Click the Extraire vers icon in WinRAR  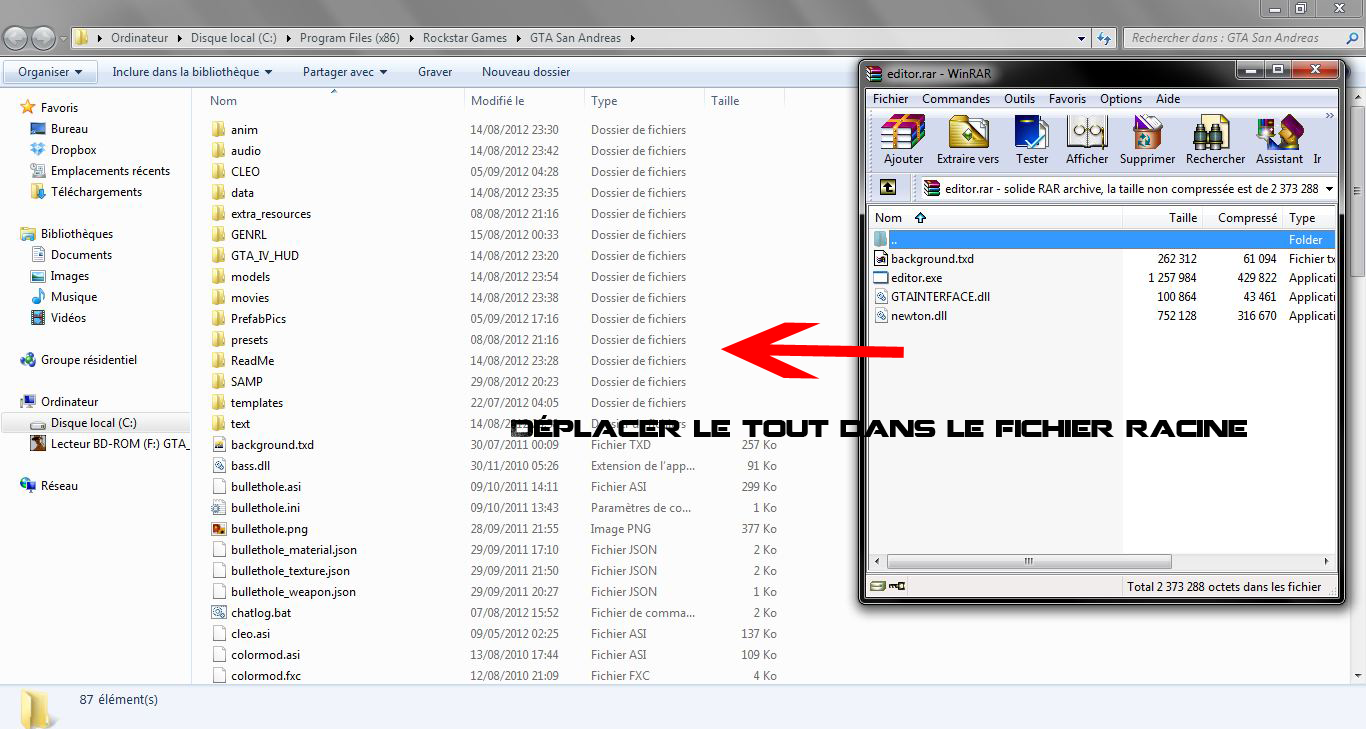click(968, 132)
